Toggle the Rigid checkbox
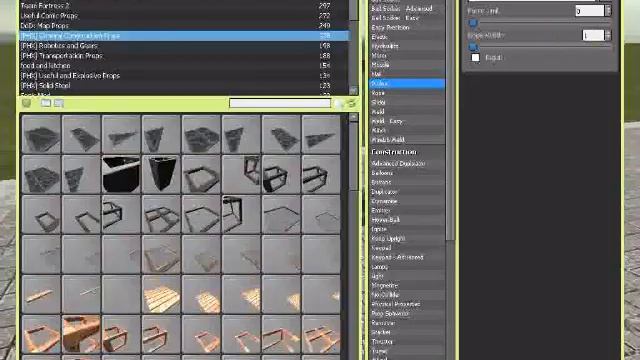 476,58
